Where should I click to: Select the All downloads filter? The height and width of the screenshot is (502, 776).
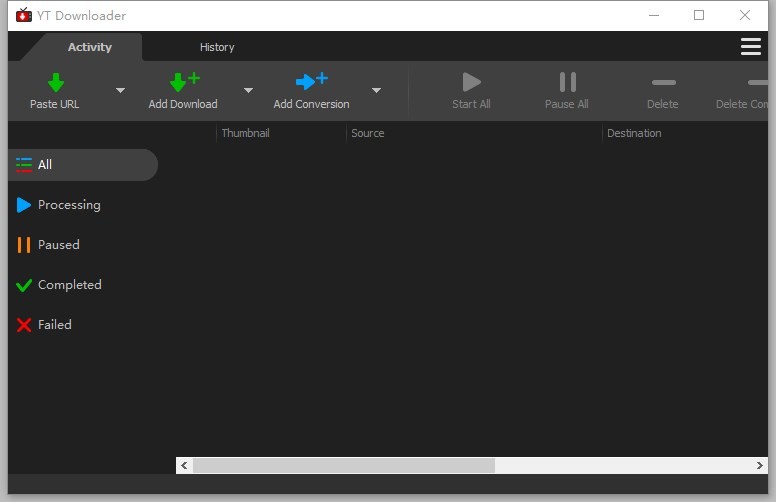point(45,165)
